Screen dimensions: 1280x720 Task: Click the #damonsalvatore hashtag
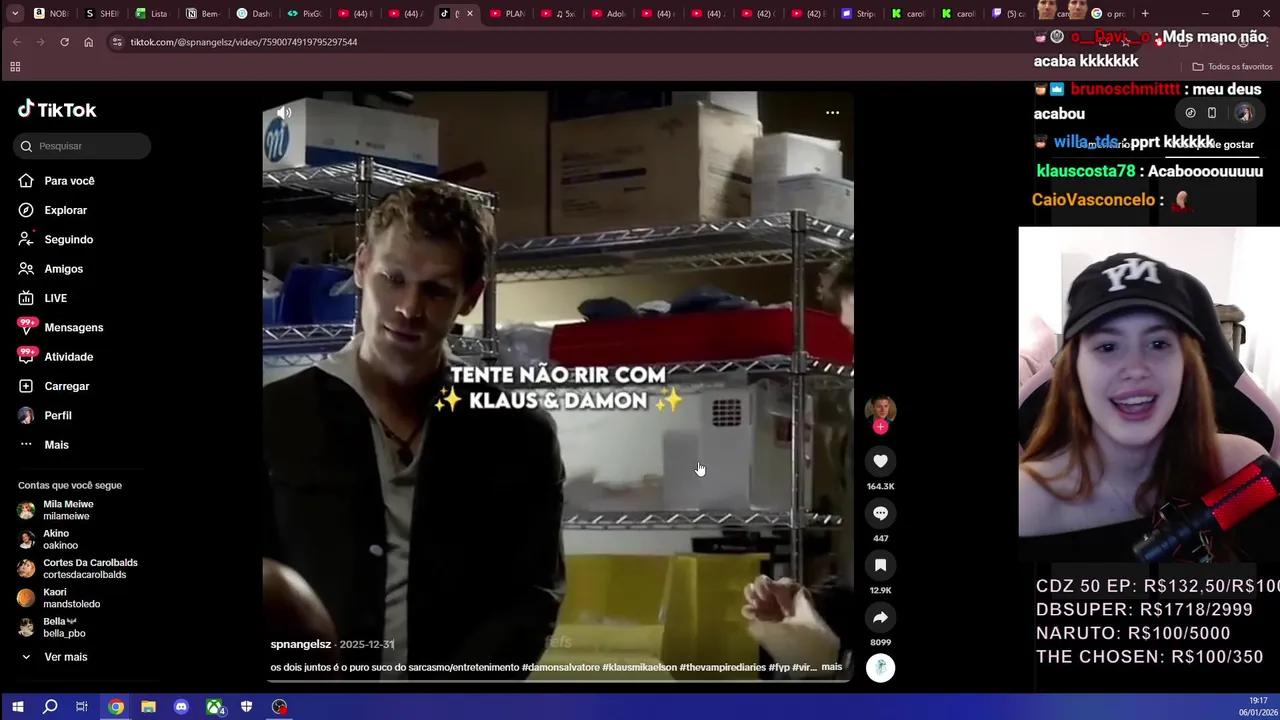(560, 667)
